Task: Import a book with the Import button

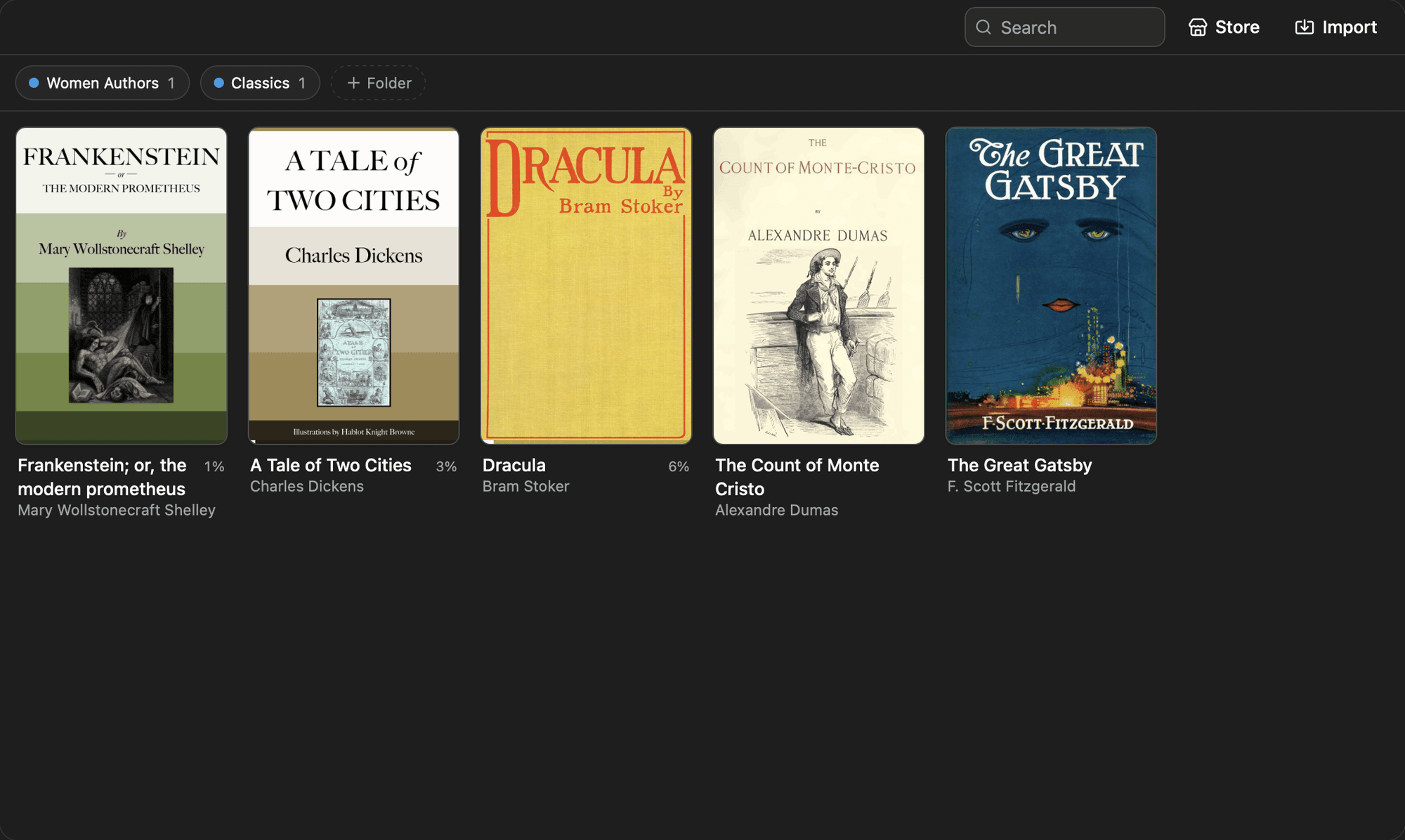Action: (1335, 27)
